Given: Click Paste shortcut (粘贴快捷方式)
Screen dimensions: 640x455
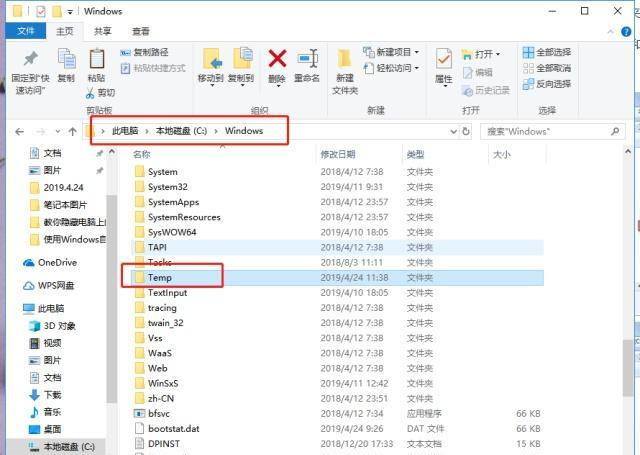Looking at the screenshot, I should [x=153, y=68].
